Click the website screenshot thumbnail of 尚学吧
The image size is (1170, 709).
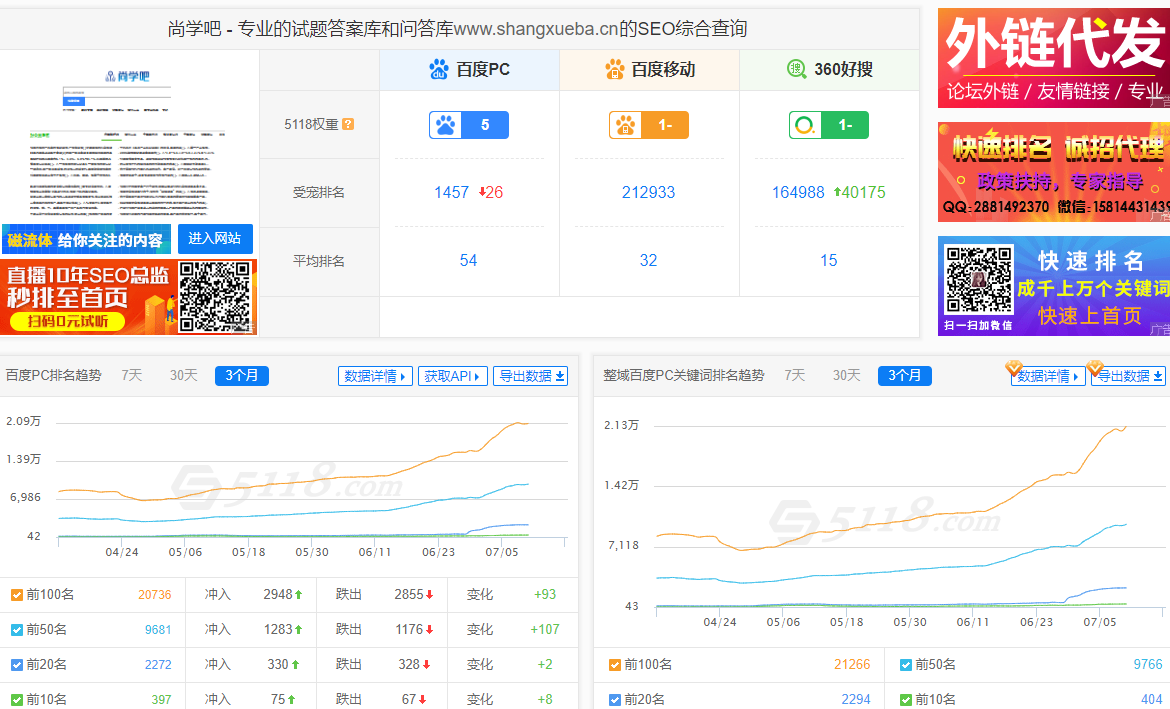pos(128,138)
